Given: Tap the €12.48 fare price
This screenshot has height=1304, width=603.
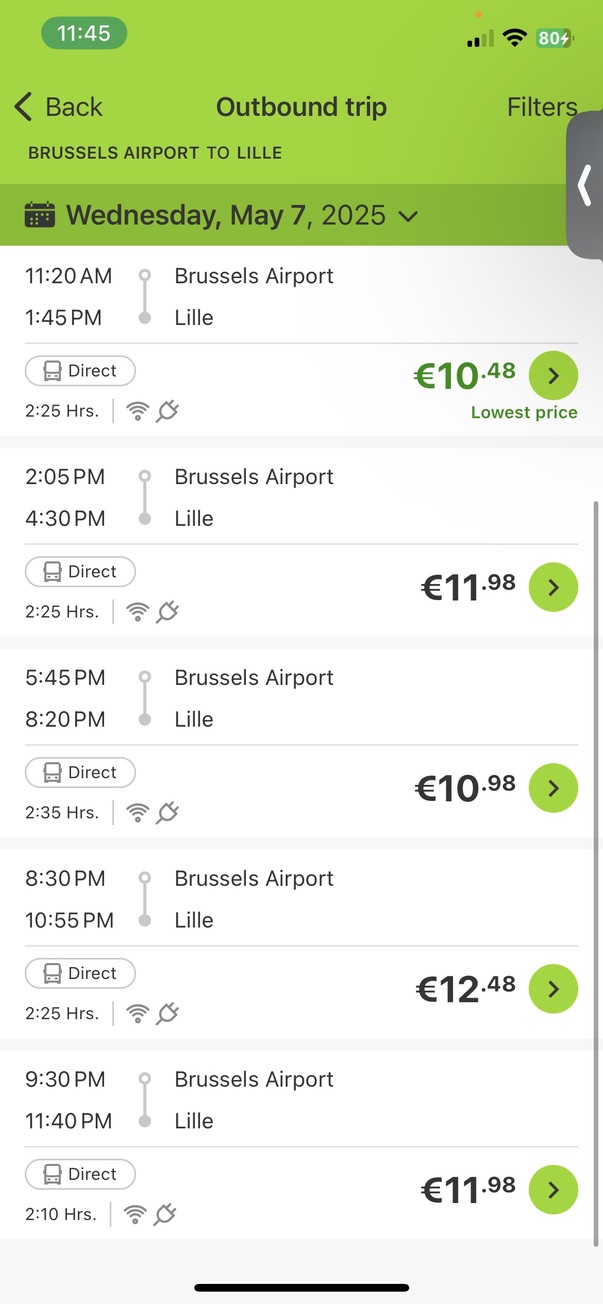Looking at the screenshot, I should pyautogui.click(x=465, y=989).
